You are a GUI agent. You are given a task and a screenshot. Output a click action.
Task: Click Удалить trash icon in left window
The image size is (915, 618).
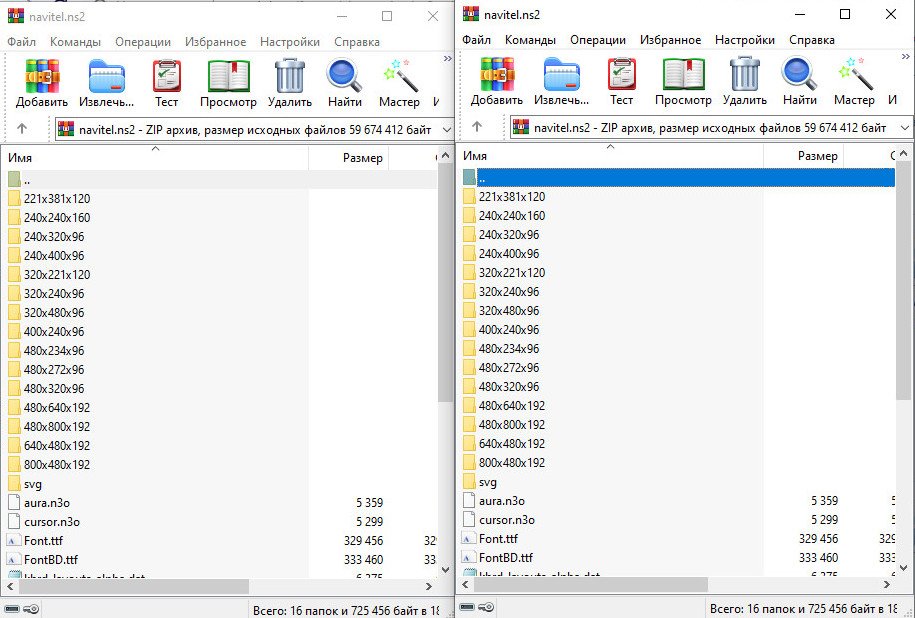pos(290,76)
